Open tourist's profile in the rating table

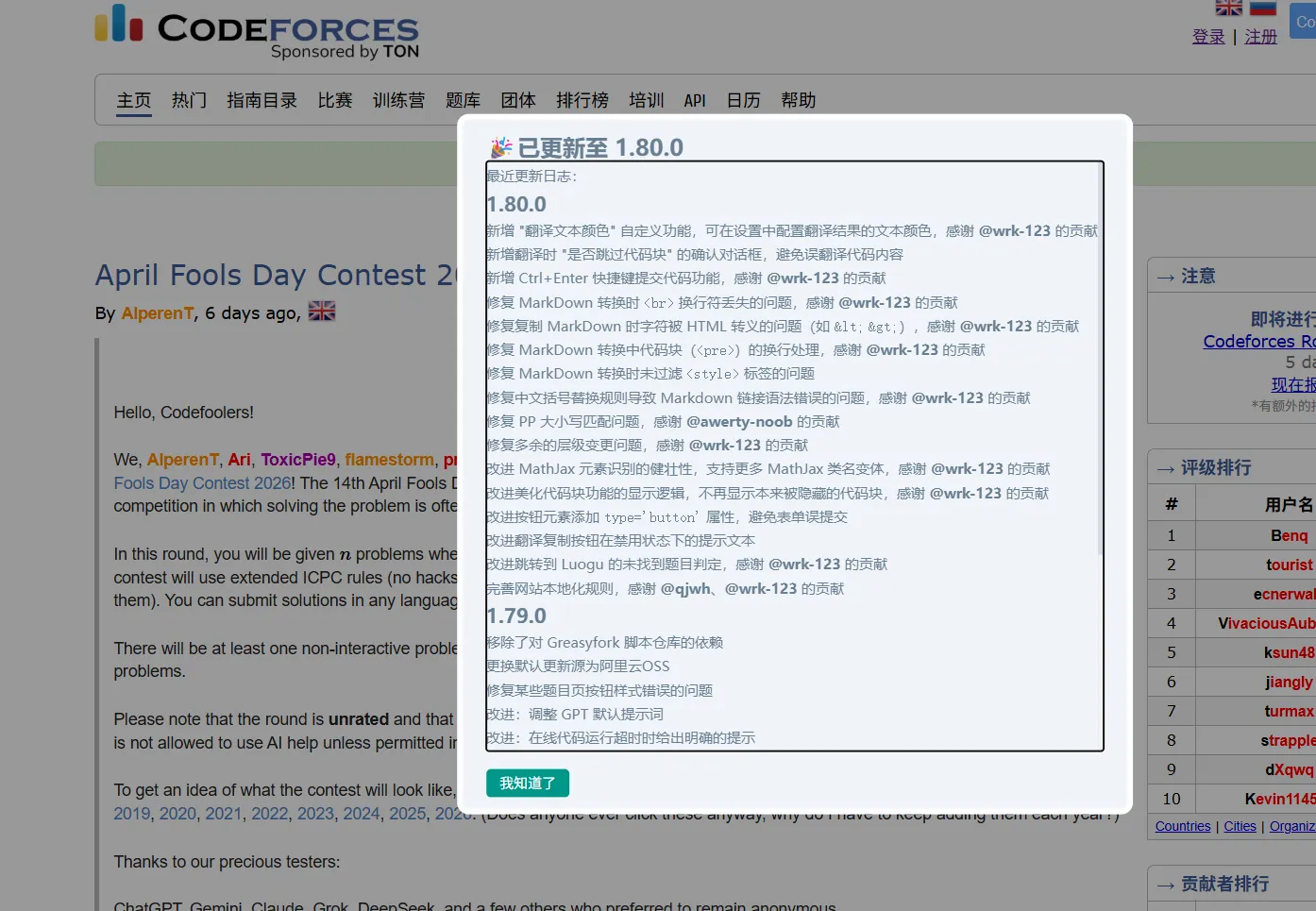click(1290, 565)
